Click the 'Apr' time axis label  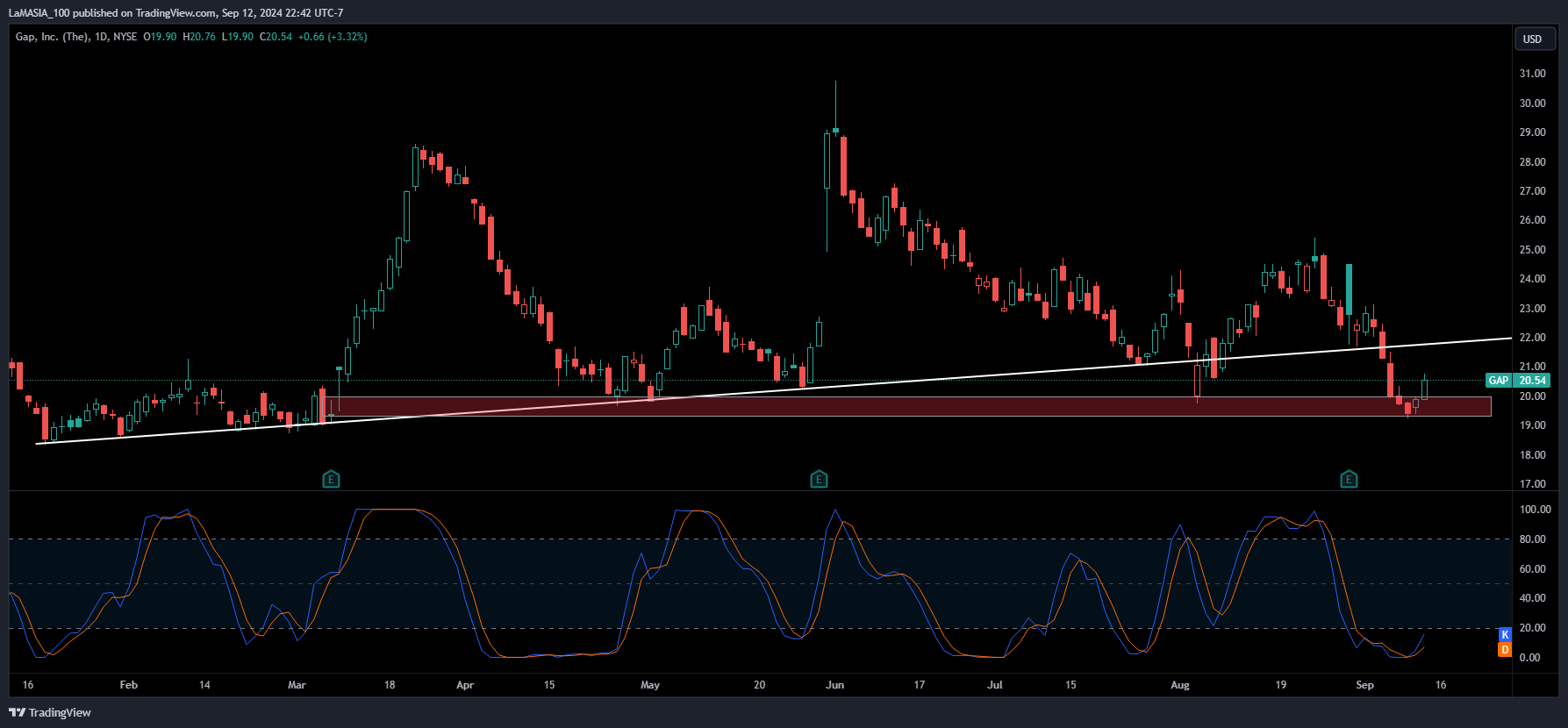click(465, 685)
